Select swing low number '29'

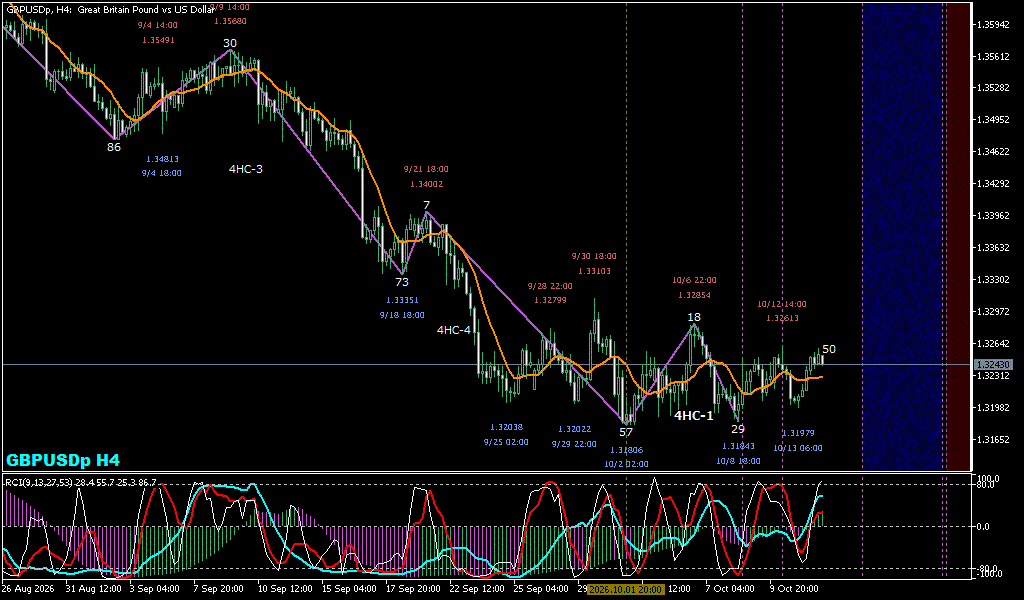pyautogui.click(x=737, y=429)
